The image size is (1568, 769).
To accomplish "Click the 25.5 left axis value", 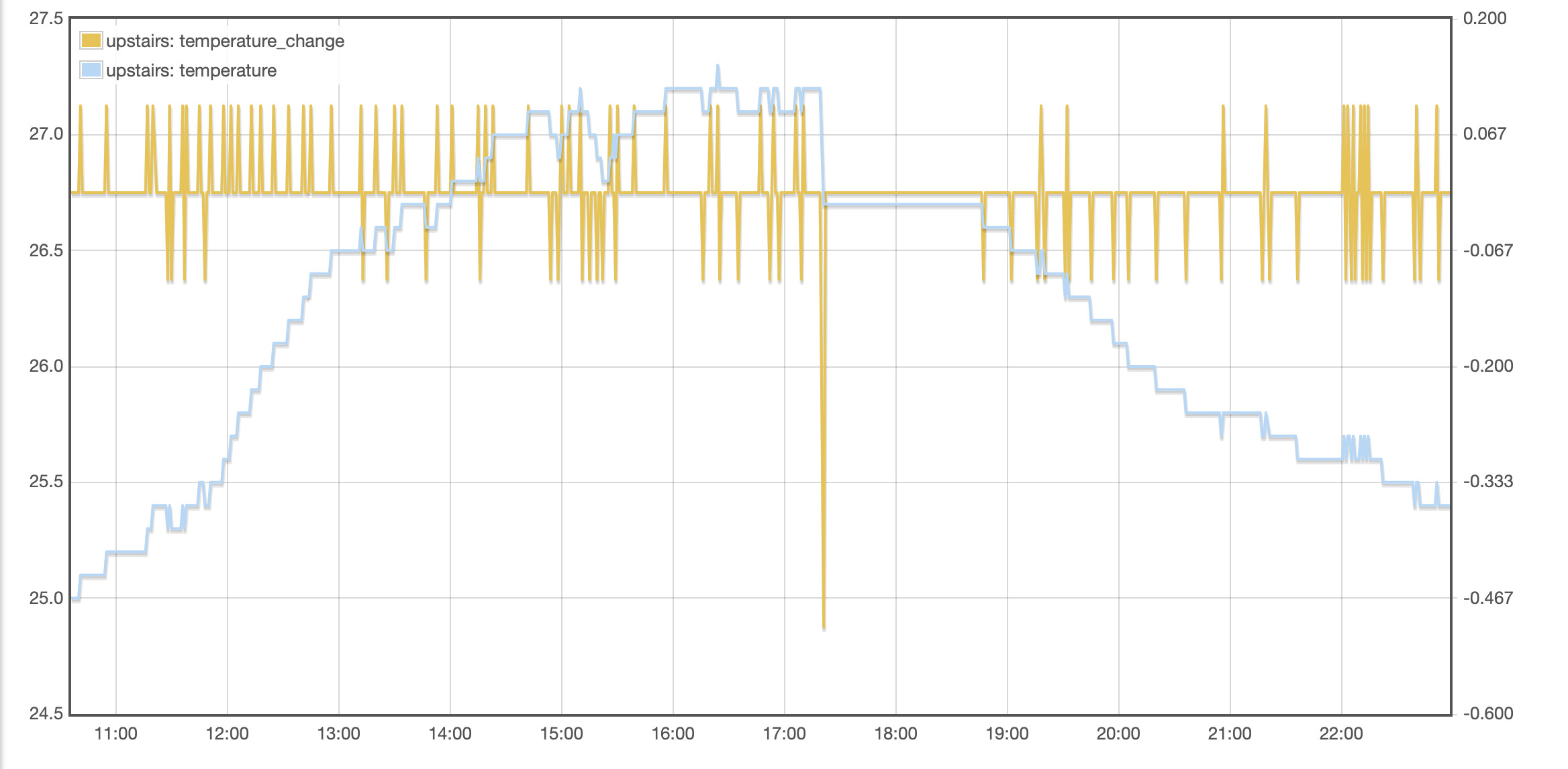I will 46,482.
